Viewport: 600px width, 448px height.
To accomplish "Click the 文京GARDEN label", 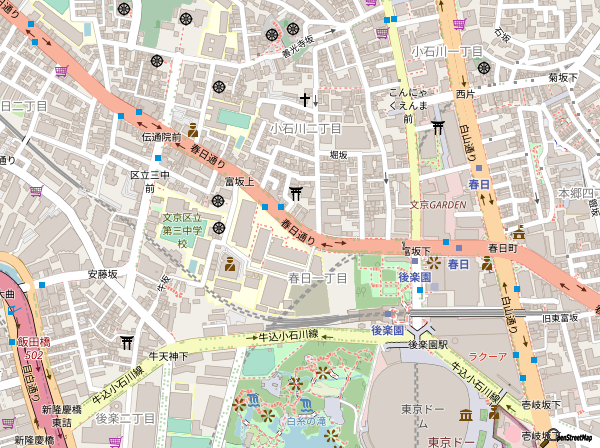I will tap(439, 205).
